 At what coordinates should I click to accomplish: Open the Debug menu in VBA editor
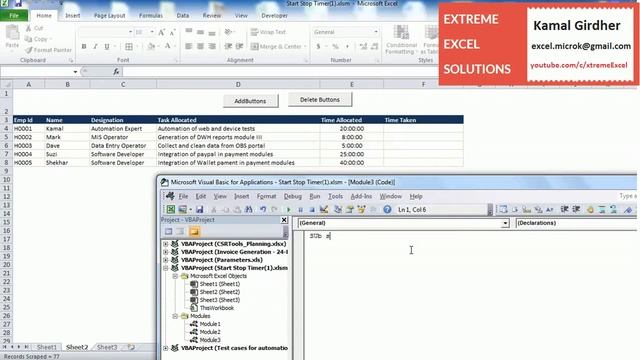[293, 196]
